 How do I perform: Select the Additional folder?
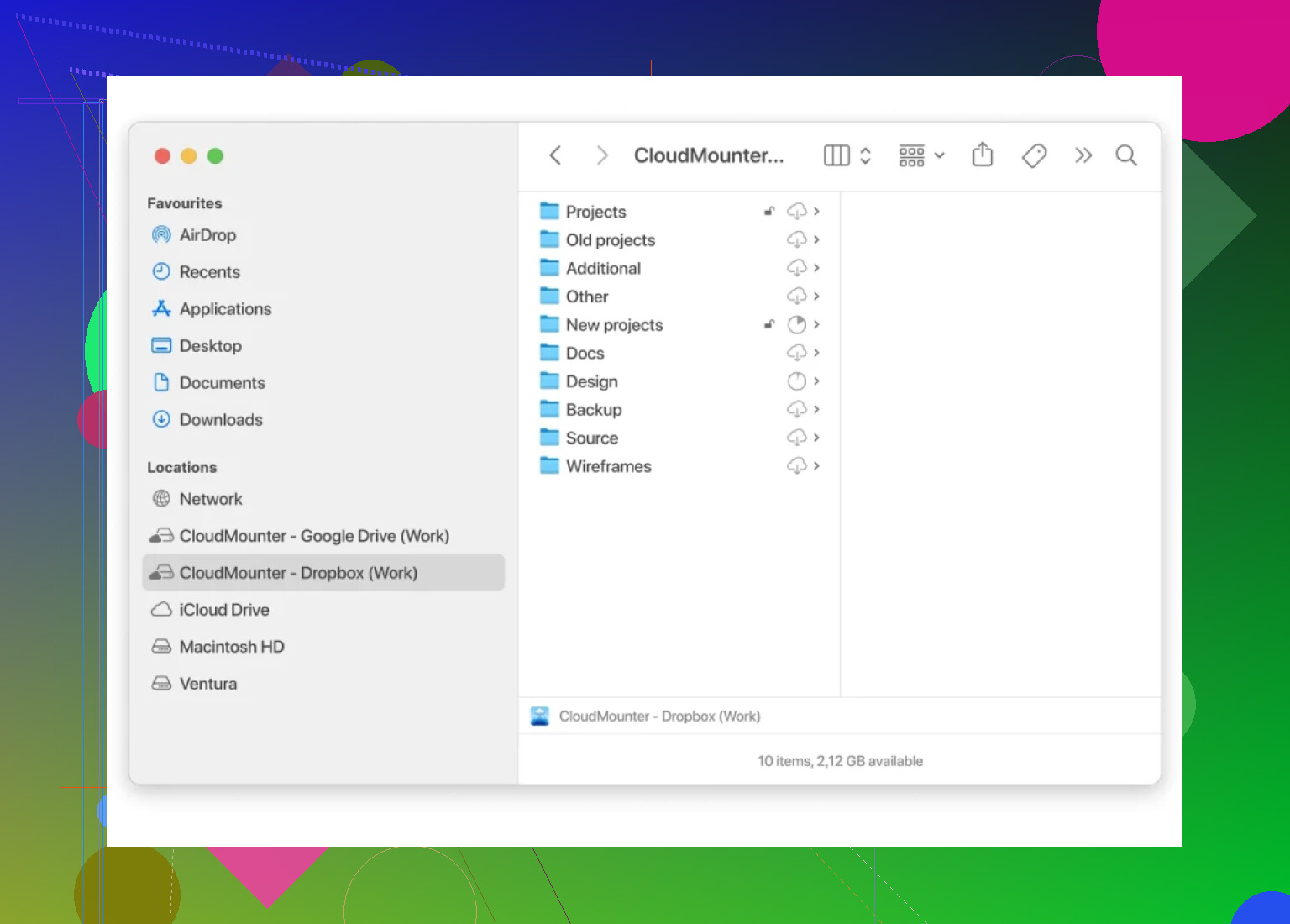(x=679, y=268)
